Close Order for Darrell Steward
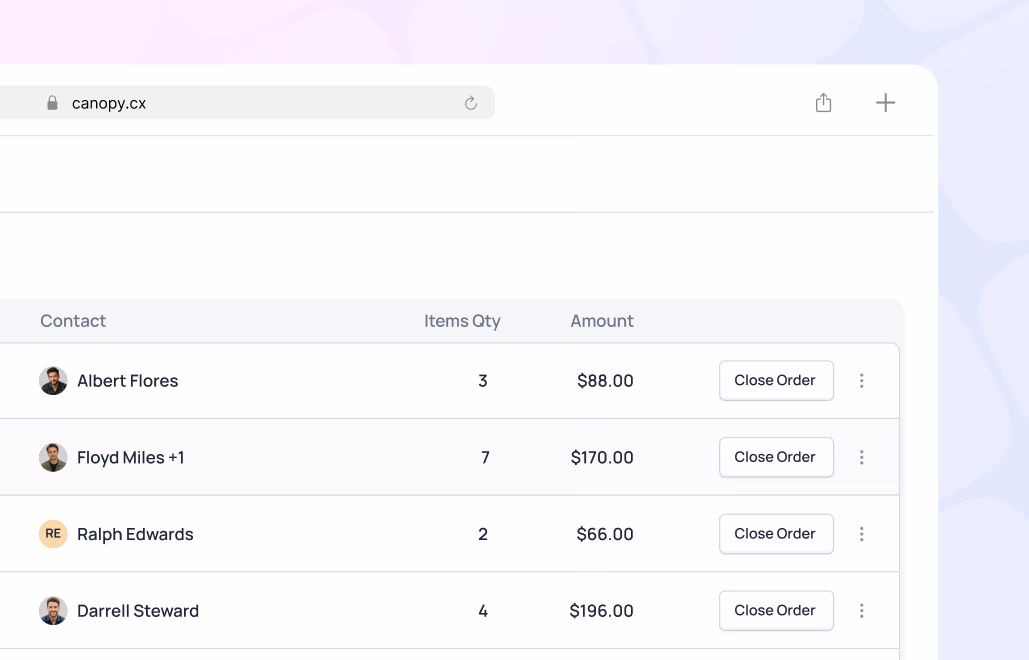 click(x=776, y=611)
